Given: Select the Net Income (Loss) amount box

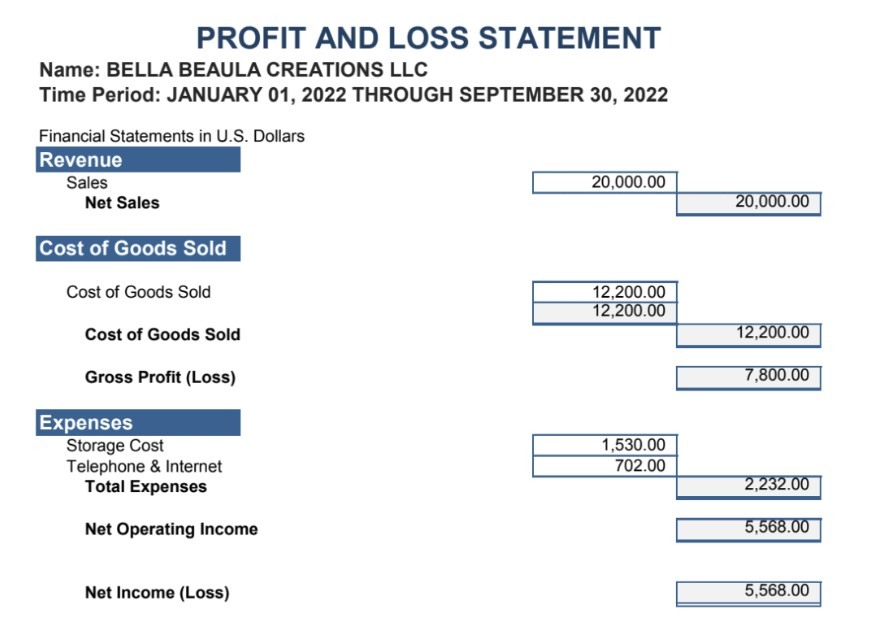Looking at the screenshot, I should (x=748, y=592).
